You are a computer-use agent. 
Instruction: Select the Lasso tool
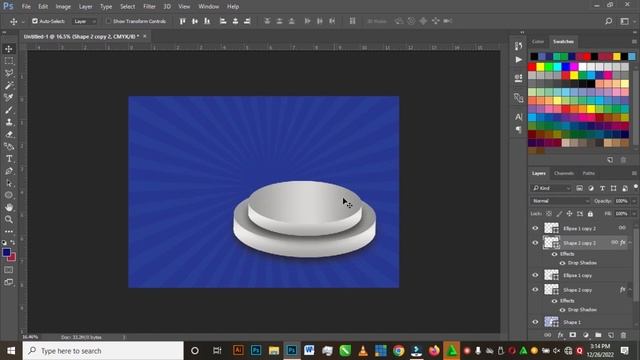point(9,73)
